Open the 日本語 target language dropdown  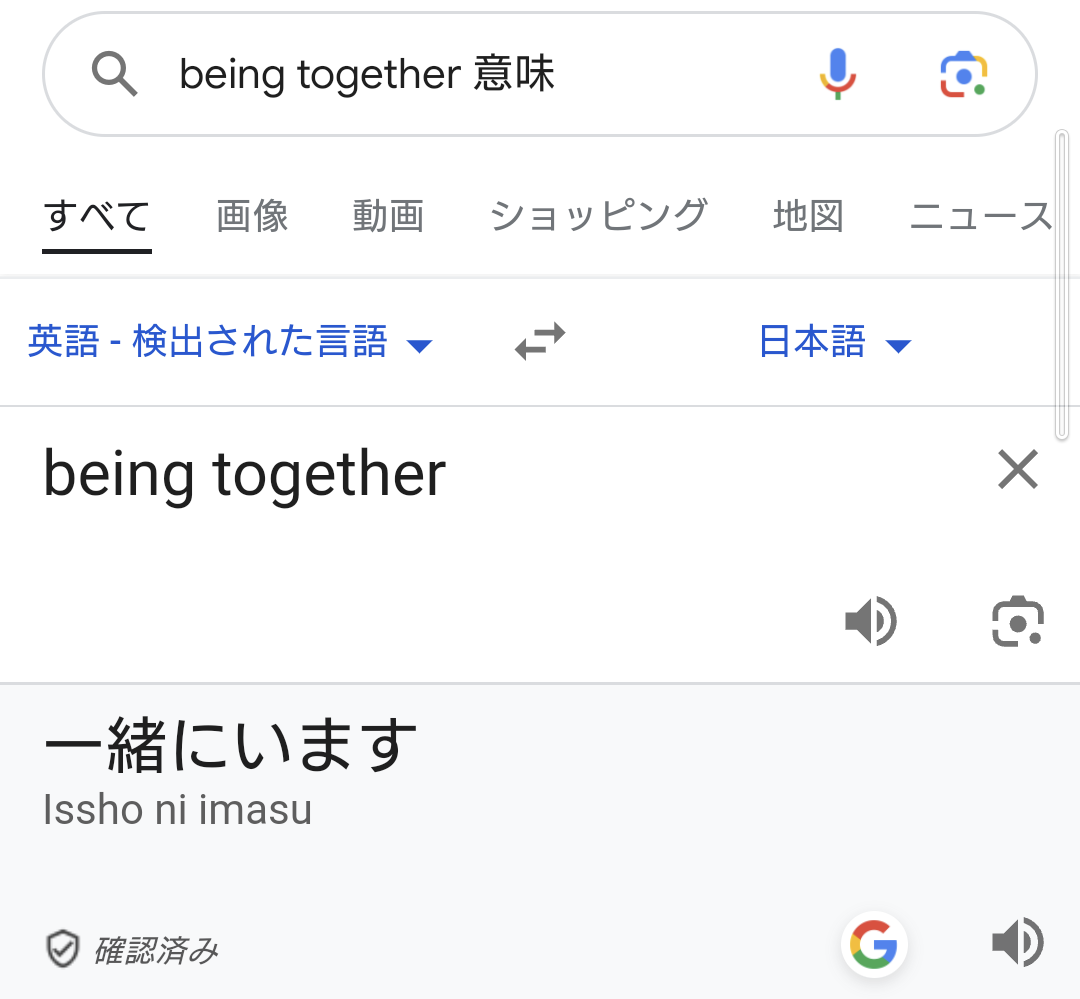coord(835,343)
